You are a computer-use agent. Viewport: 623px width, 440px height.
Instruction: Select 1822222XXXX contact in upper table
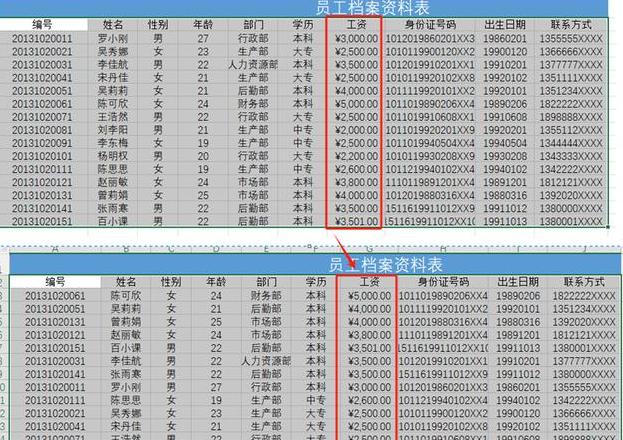point(571,104)
